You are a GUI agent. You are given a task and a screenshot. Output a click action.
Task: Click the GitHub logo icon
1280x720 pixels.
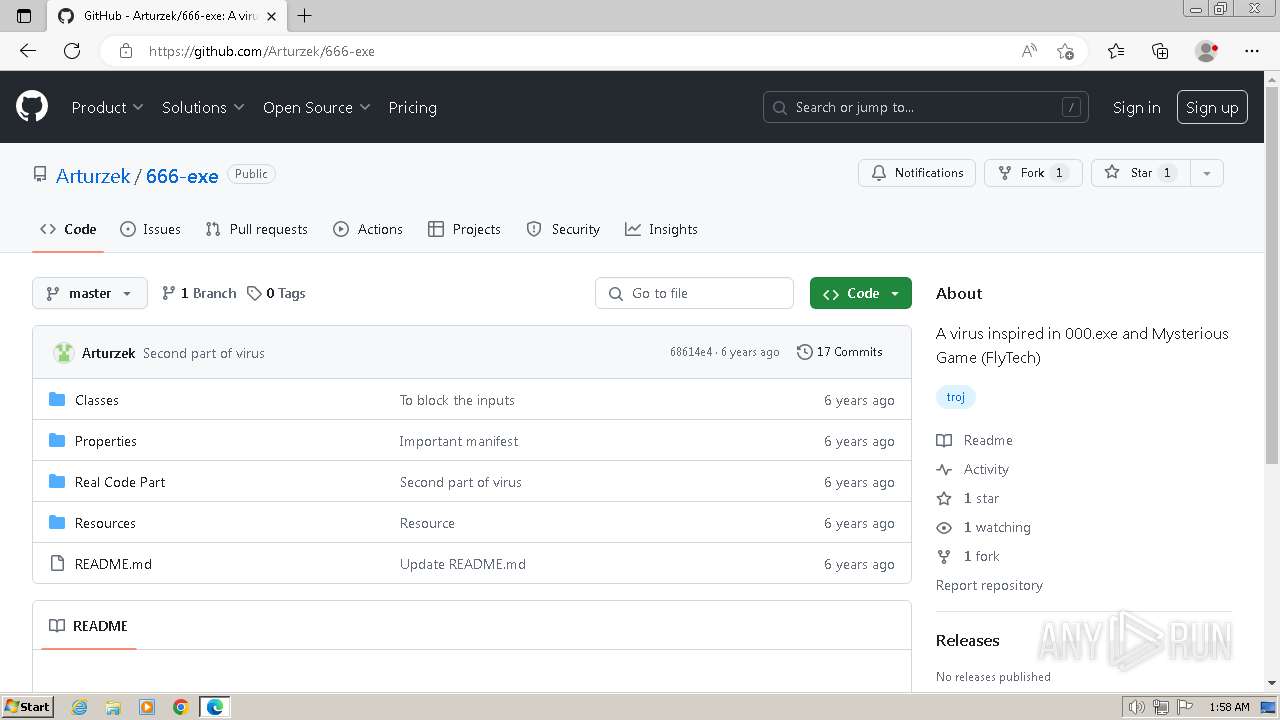pos(32,107)
